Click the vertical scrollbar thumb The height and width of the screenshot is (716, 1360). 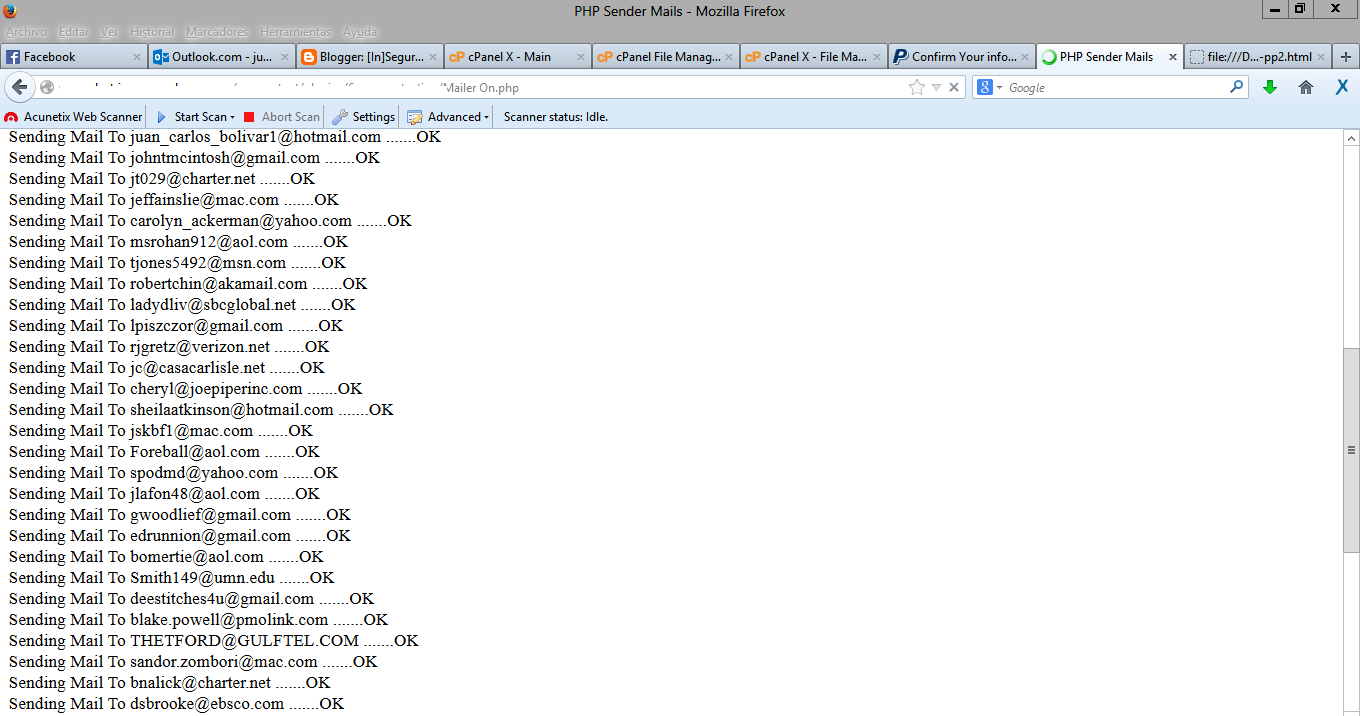pyautogui.click(x=1351, y=450)
